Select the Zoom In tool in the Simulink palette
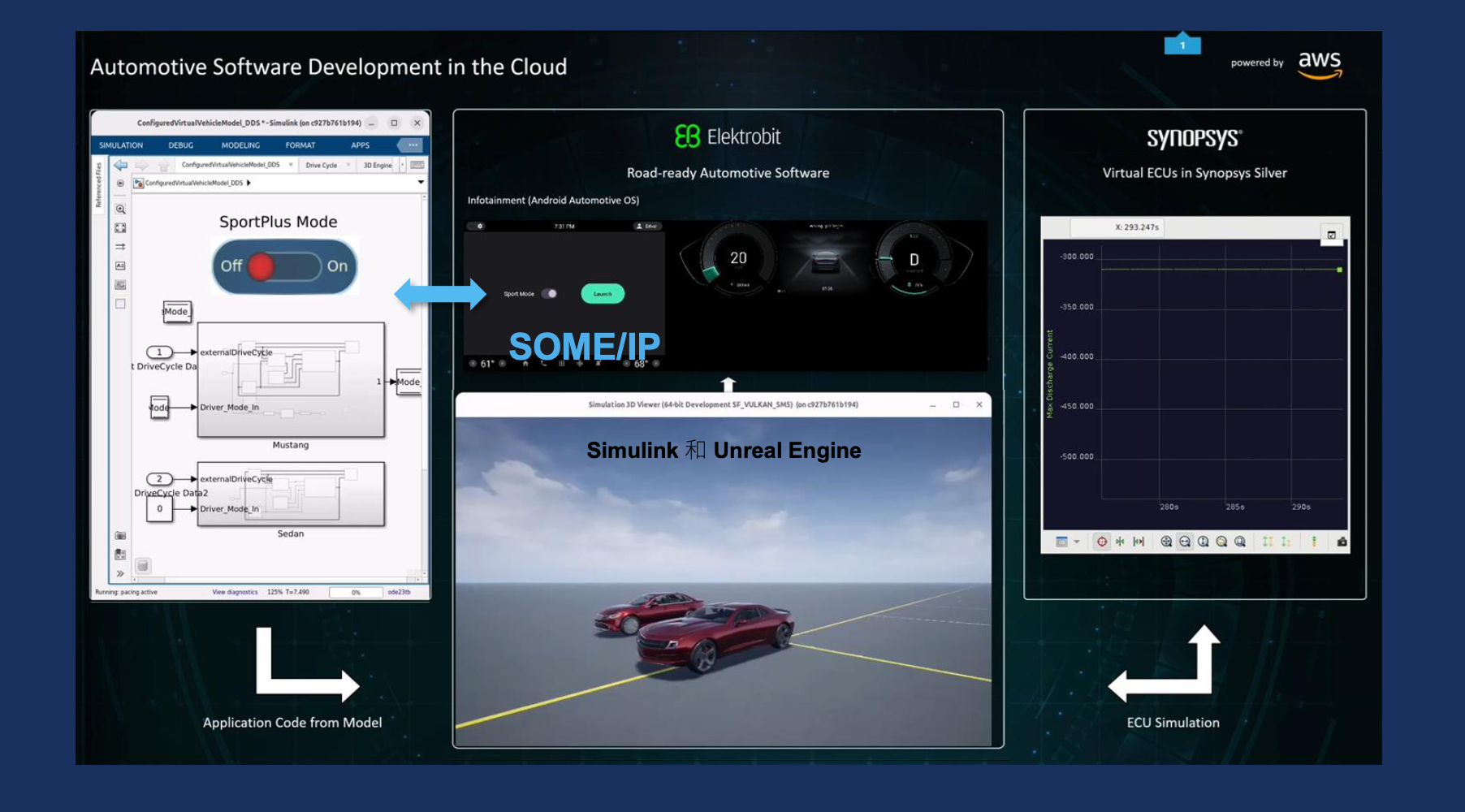The image size is (1465, 812). tap(120, 209)
